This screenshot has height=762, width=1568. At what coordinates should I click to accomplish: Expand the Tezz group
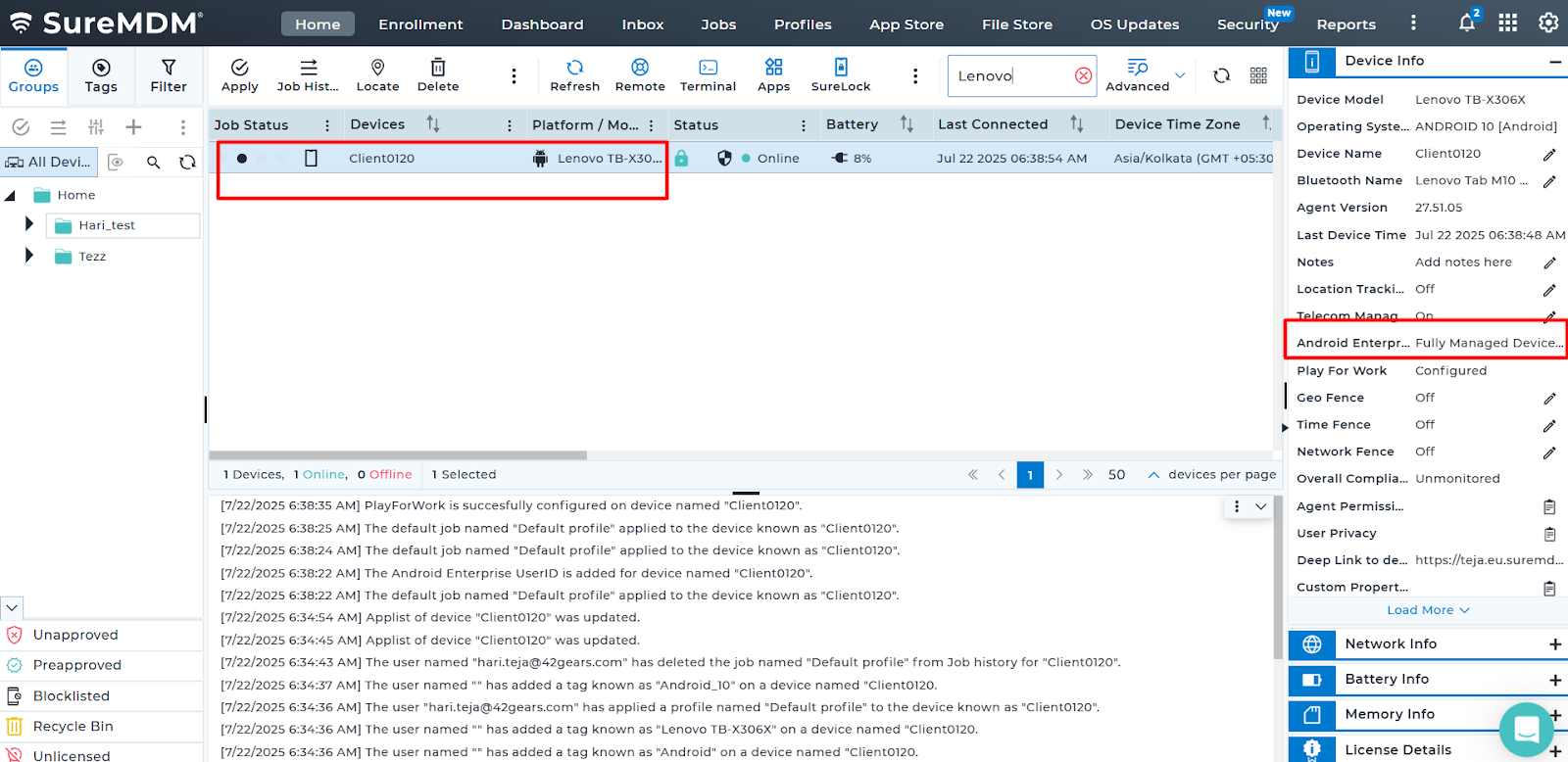(29, 256)
